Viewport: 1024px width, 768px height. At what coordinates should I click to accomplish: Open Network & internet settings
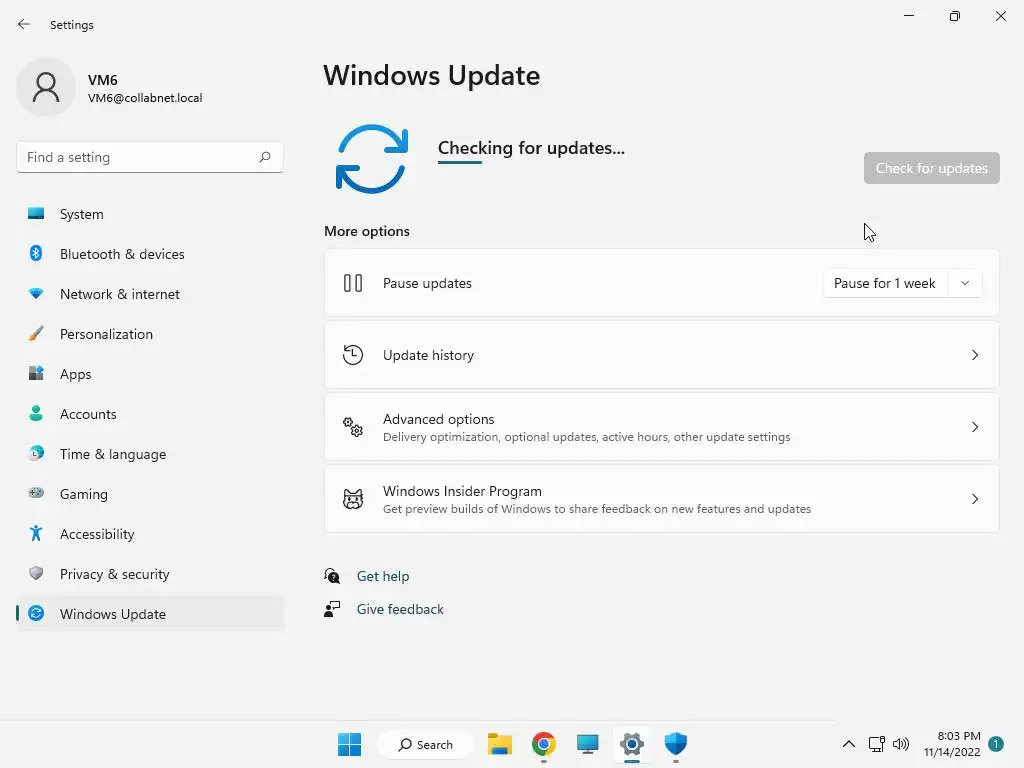pyautogui.click(x=150, y=294)
